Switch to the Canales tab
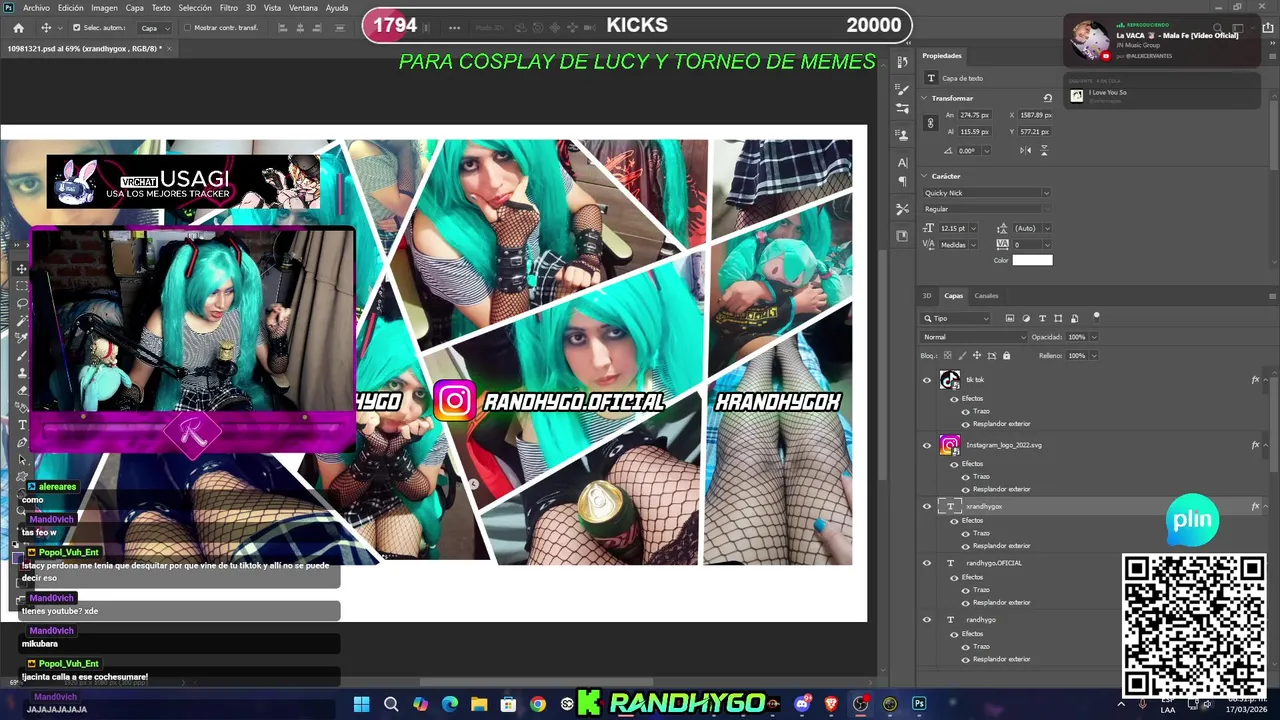This screenshot has height=720, width=1280. click(986, 296)
